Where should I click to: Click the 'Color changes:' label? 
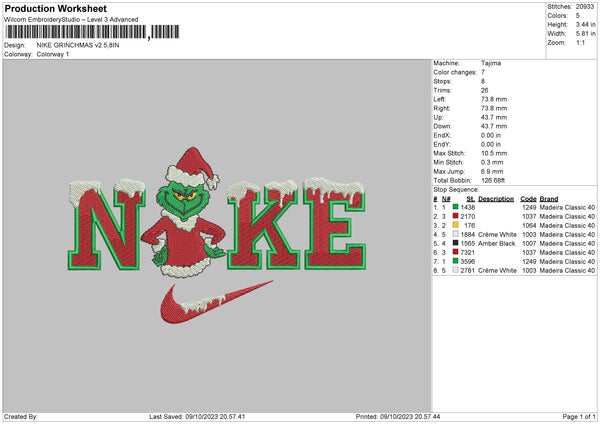pos(455,72)
